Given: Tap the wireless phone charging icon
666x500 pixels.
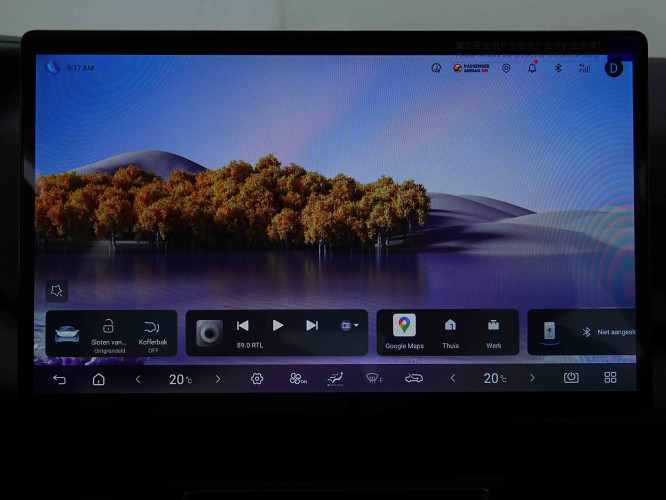Looking at the screenshot, I should (x=549, y=331).
